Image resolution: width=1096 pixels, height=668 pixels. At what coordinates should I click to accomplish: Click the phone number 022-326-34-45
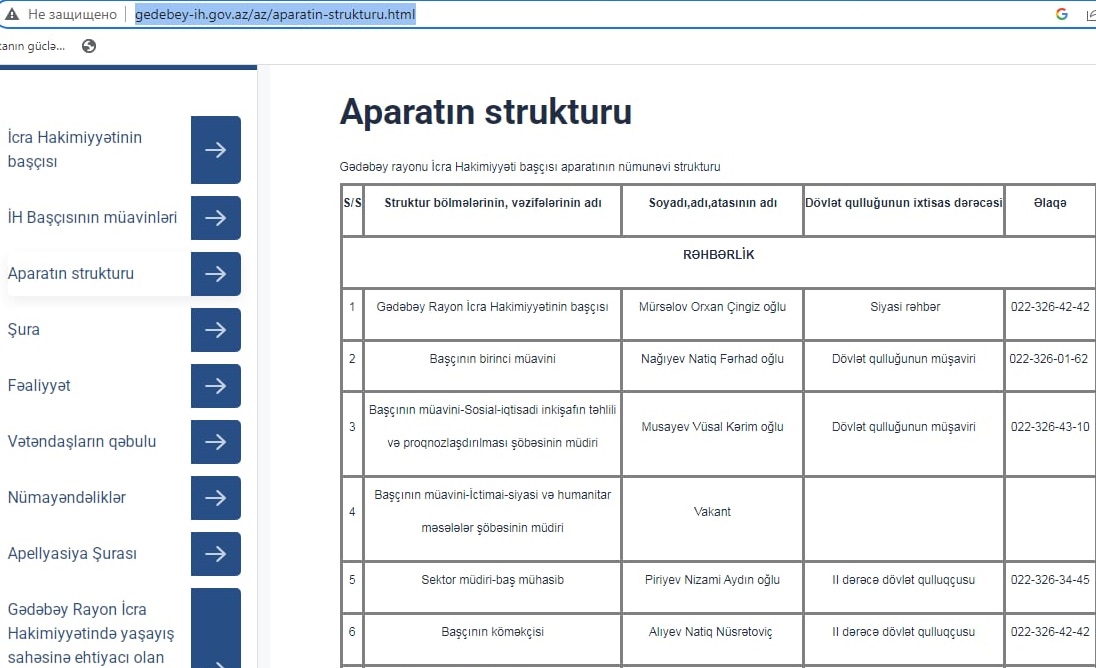(1050, 579)
